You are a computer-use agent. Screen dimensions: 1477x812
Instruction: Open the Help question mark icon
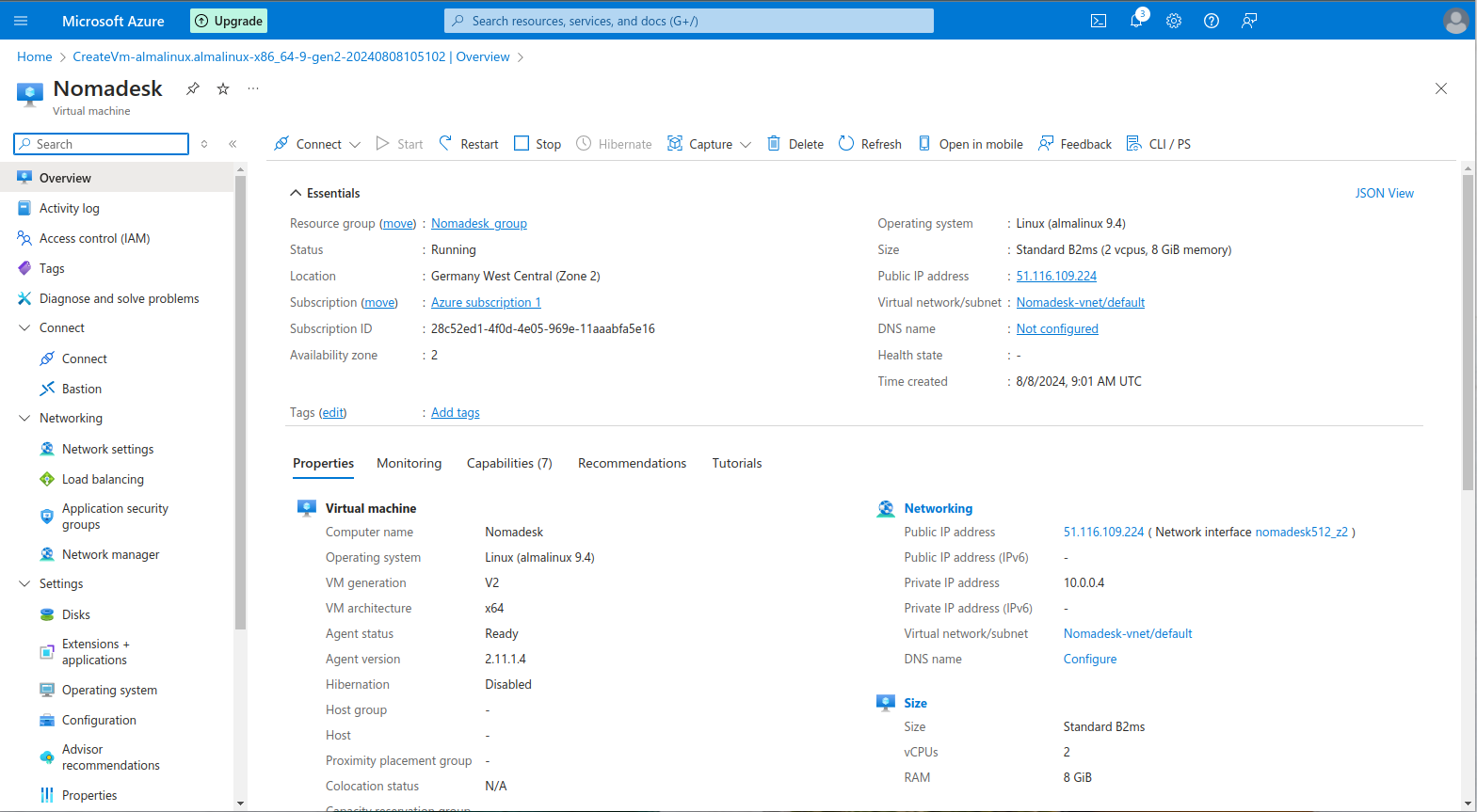1212,21
